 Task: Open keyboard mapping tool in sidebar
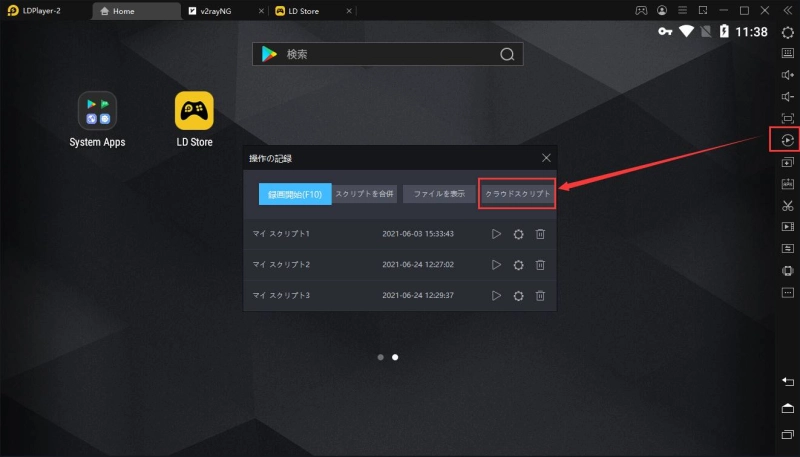pyautogui.click(x=787, y=54)
